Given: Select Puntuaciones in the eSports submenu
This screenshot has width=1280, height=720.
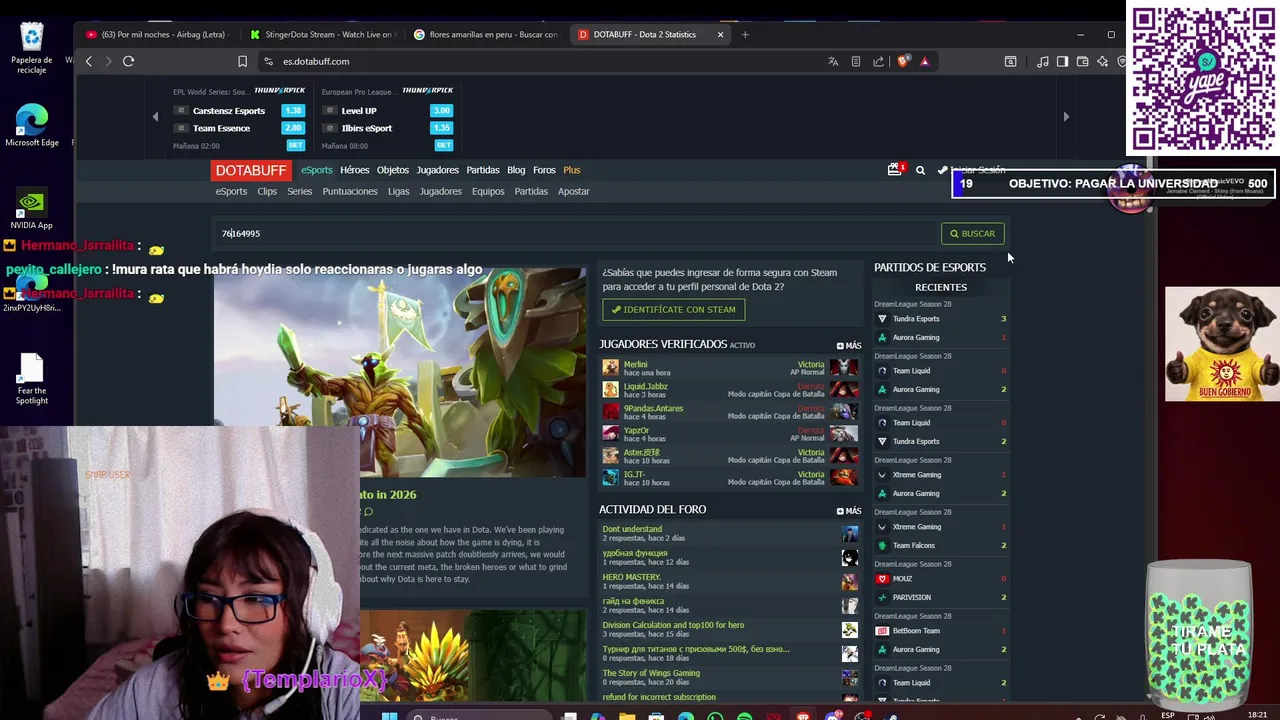Looking at the screenshot, I should coord(350,191).
